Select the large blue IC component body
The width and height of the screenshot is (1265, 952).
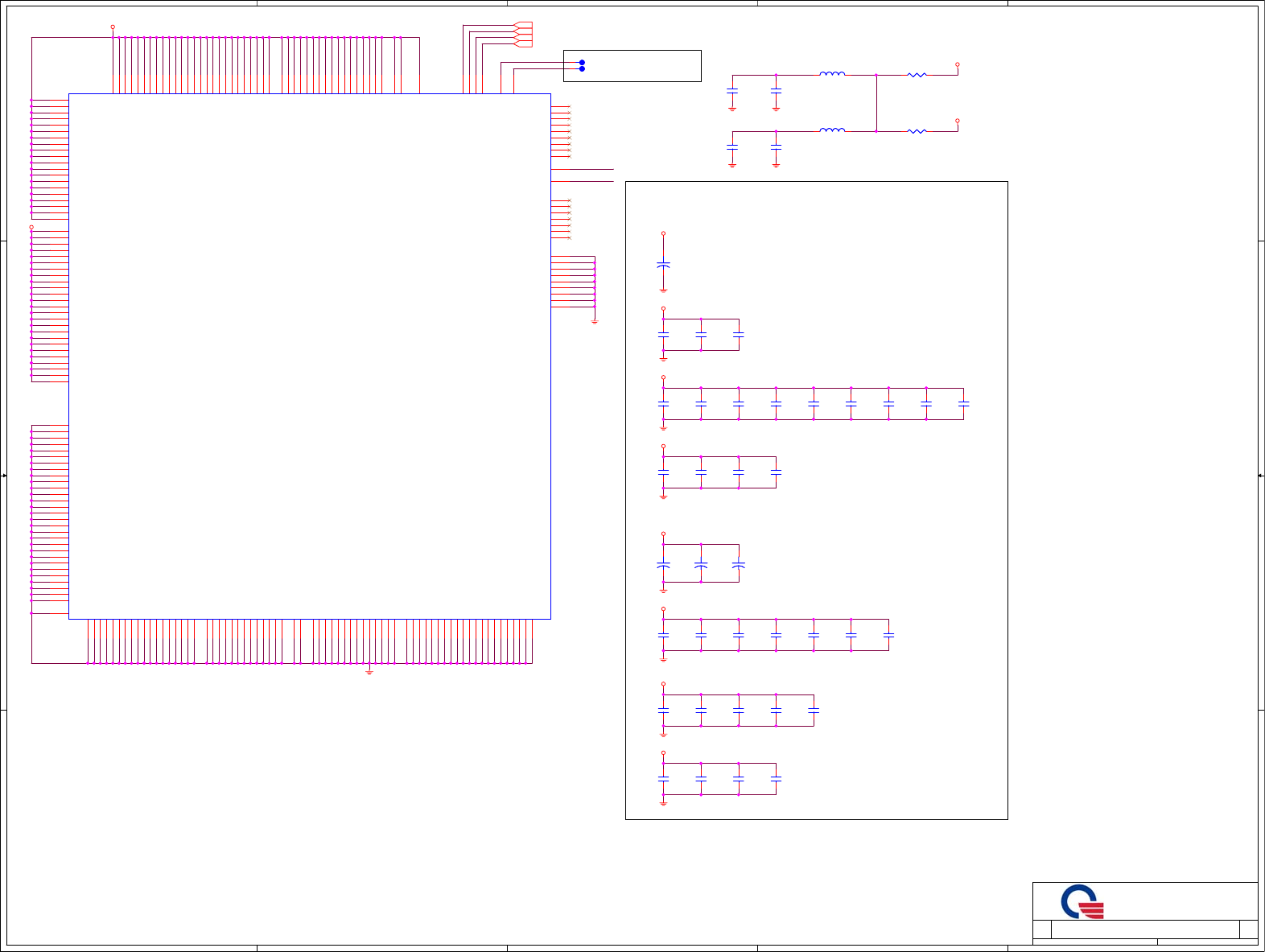coord(310,356)
